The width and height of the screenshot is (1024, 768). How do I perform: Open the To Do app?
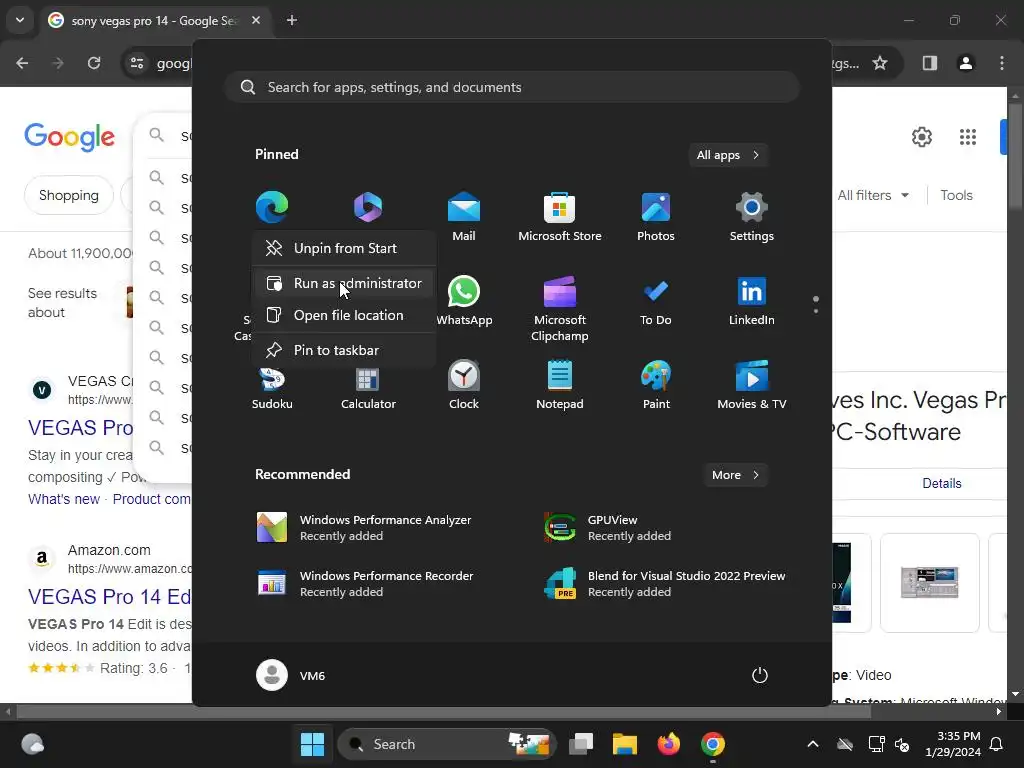656,300
